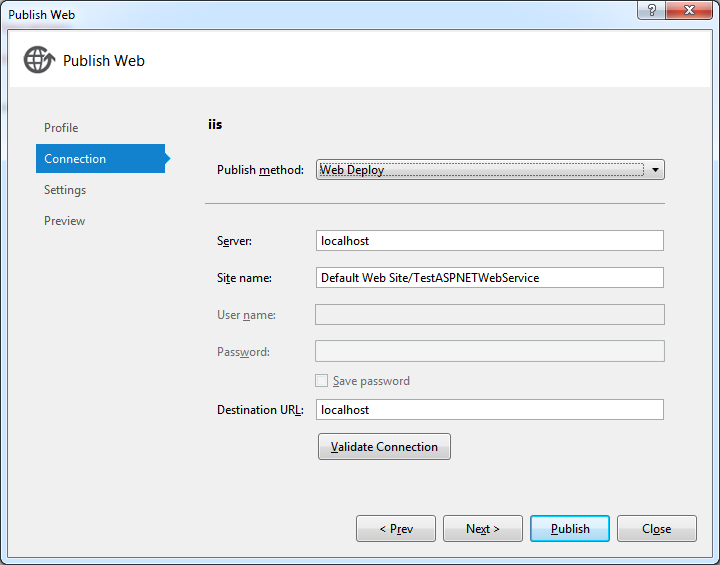Close the Publish Web dialog with X
The image size is (720, 565).
(x=689, y=10)
